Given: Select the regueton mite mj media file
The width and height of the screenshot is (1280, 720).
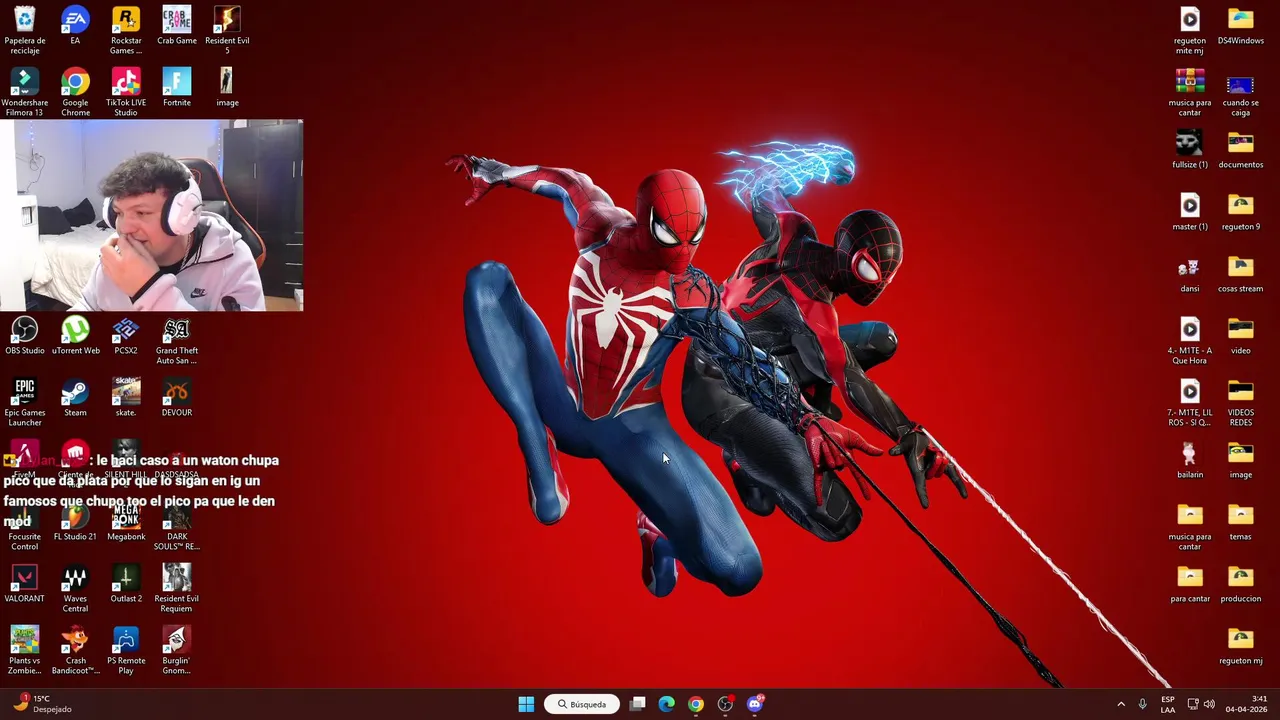Looking at the screenshot, I should pos(1190,30).
